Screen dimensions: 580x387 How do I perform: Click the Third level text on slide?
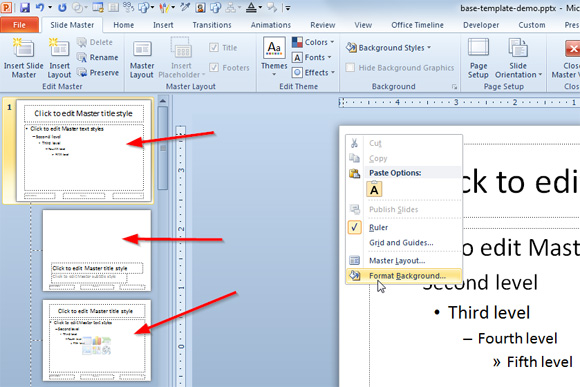[x=489, y=313]
